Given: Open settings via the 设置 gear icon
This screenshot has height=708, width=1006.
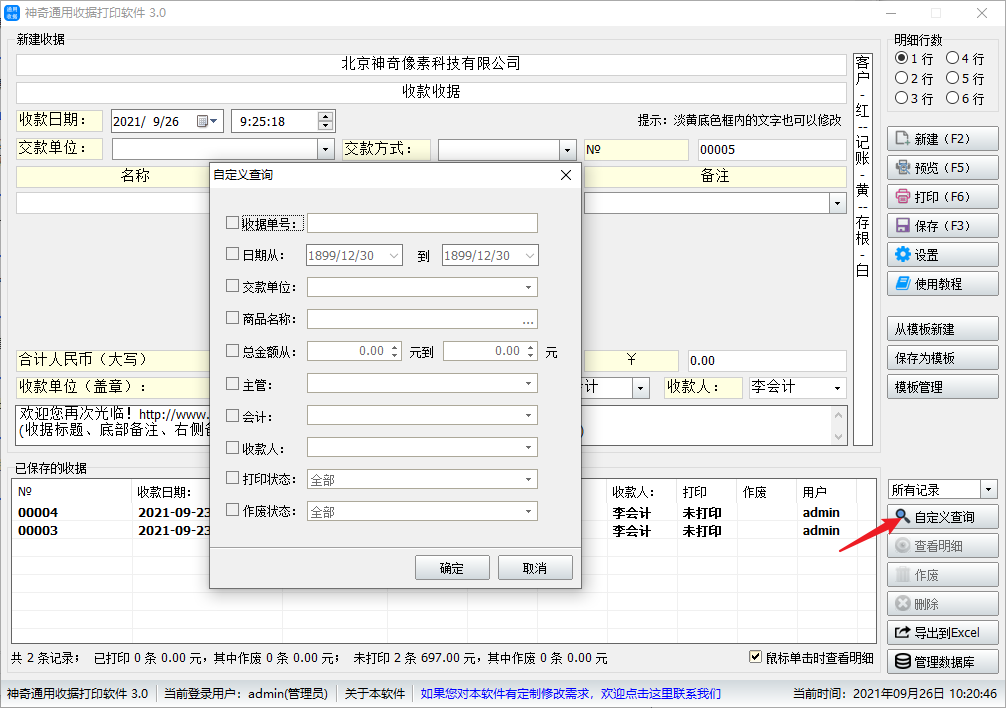Looking at the screenshot, I should (x=903, y=255).
